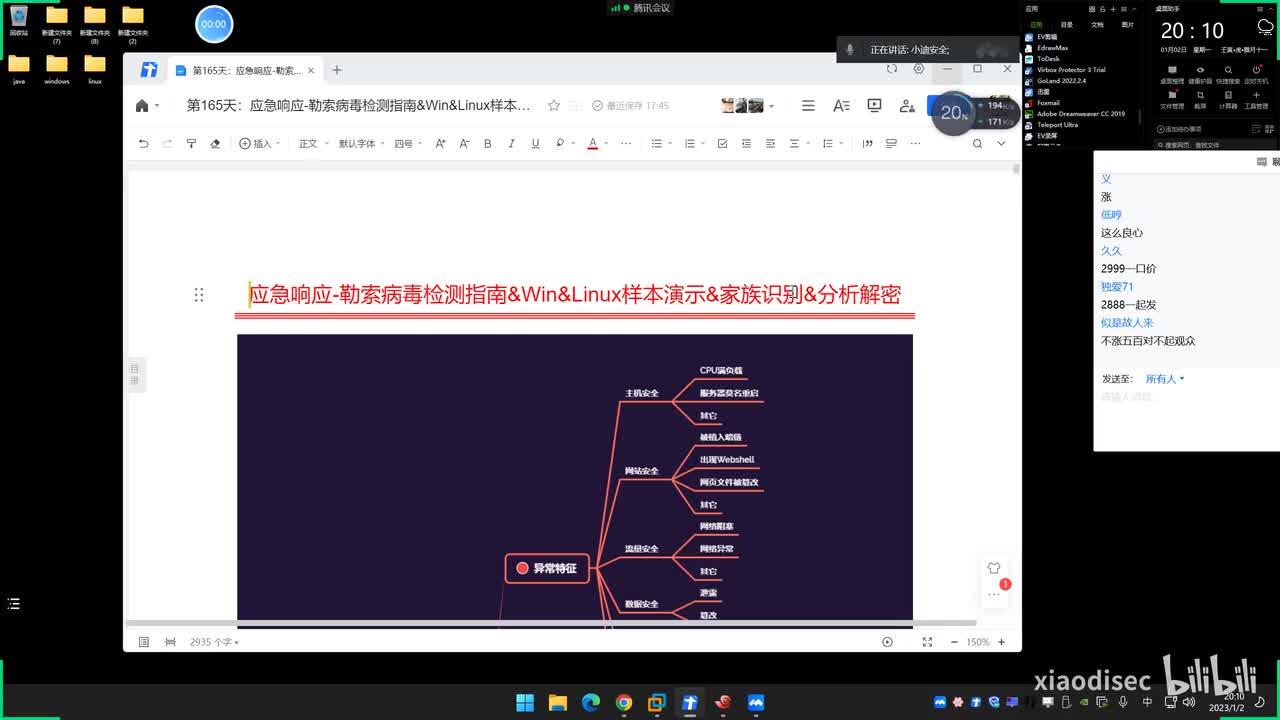Image resolution: width=1280 pixels, height=720 pixels.
Task: Open the red font color picker
Action: click(x=596, y=144)
